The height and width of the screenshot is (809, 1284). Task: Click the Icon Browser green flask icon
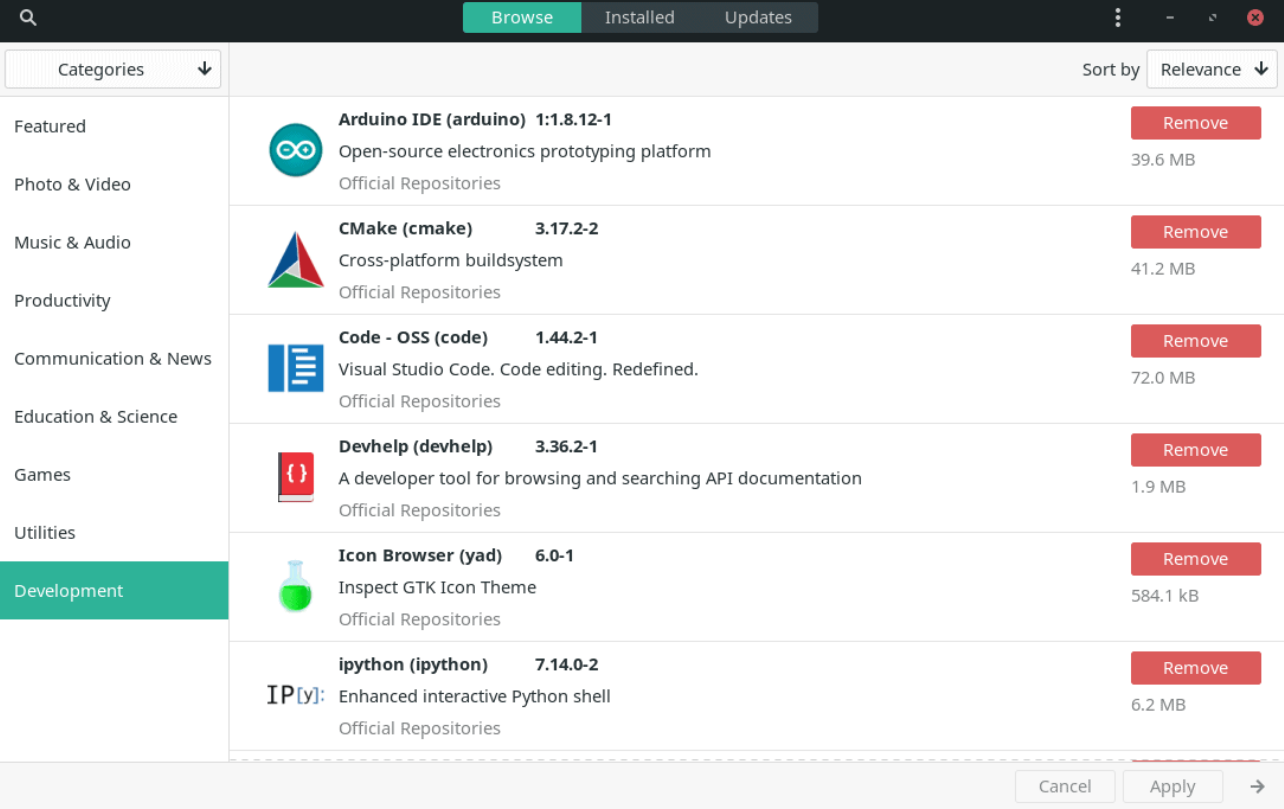tap(296, 586)
